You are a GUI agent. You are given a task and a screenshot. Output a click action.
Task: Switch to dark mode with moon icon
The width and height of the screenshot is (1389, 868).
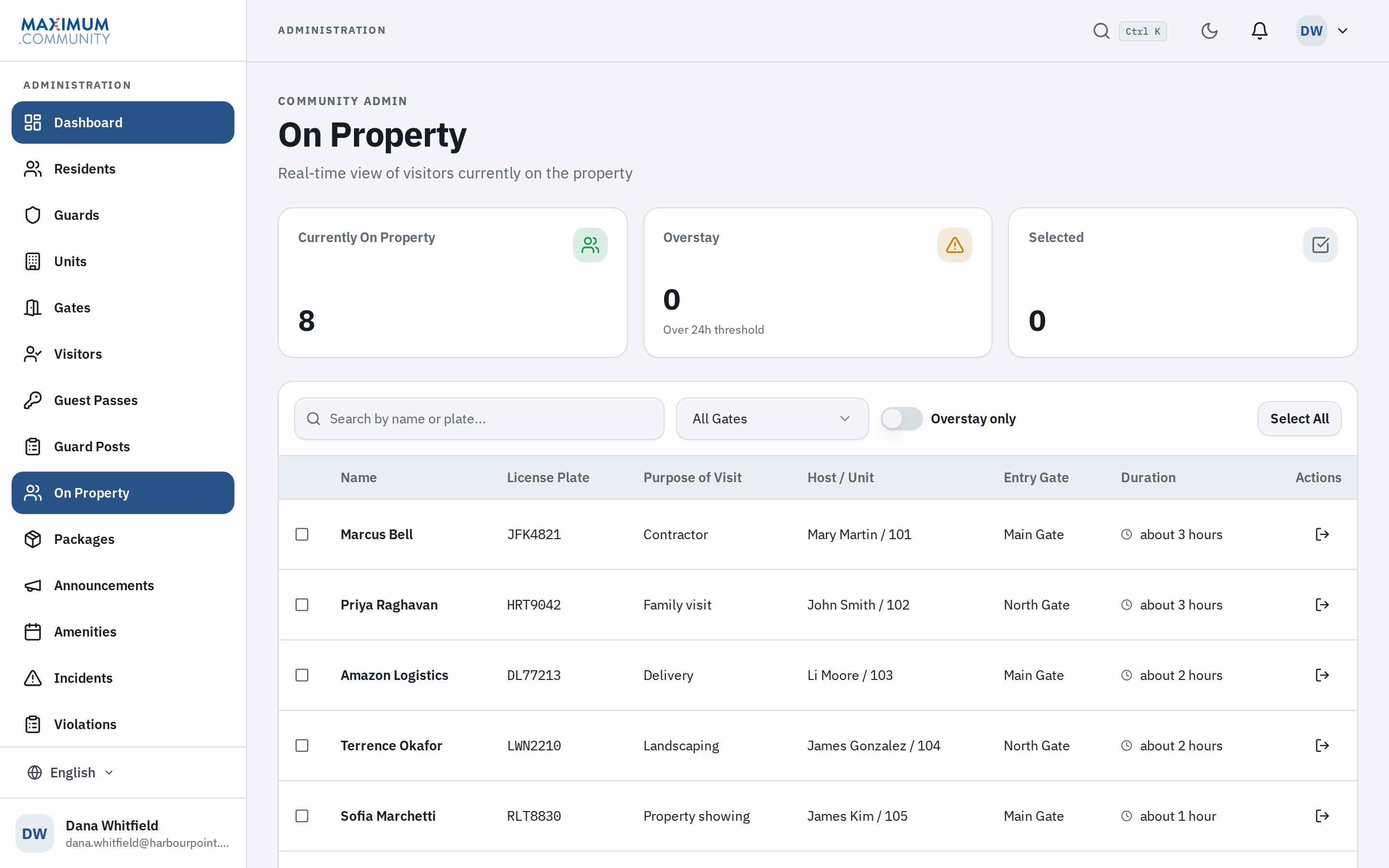(x=1210, y=31)
